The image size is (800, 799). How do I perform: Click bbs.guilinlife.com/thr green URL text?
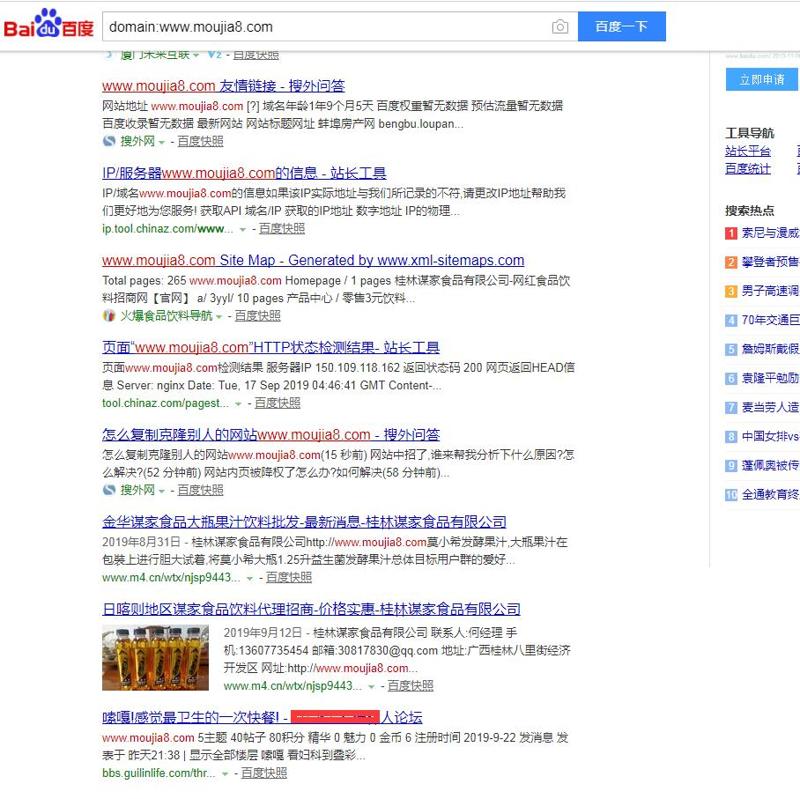[x=159, y=773]
